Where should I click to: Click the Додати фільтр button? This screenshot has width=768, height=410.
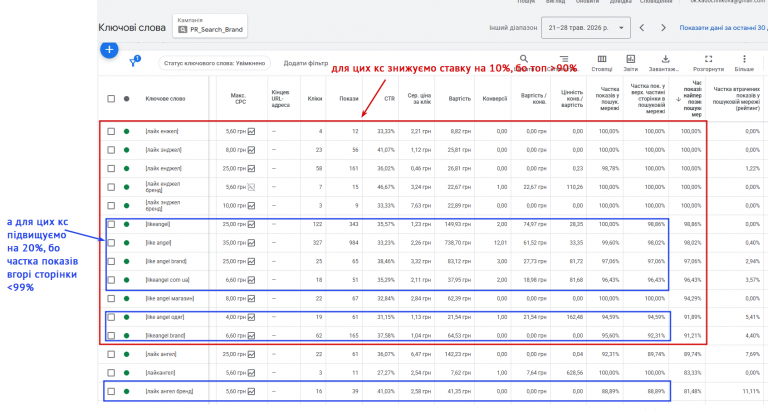(x=306, y=63)
